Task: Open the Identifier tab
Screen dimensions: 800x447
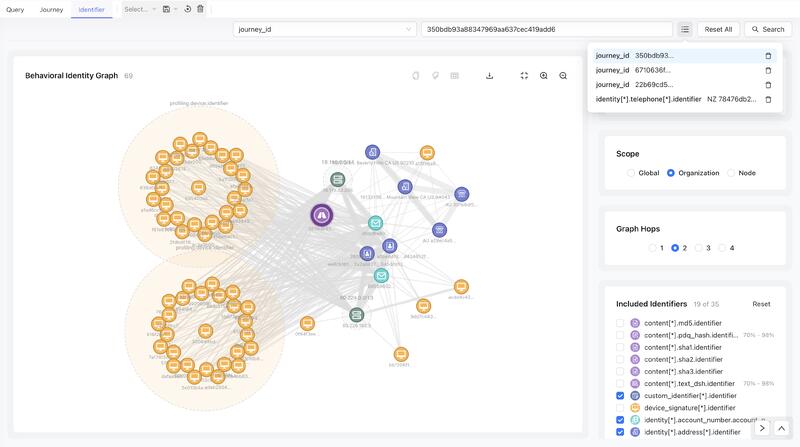Action: pos(91,9)
